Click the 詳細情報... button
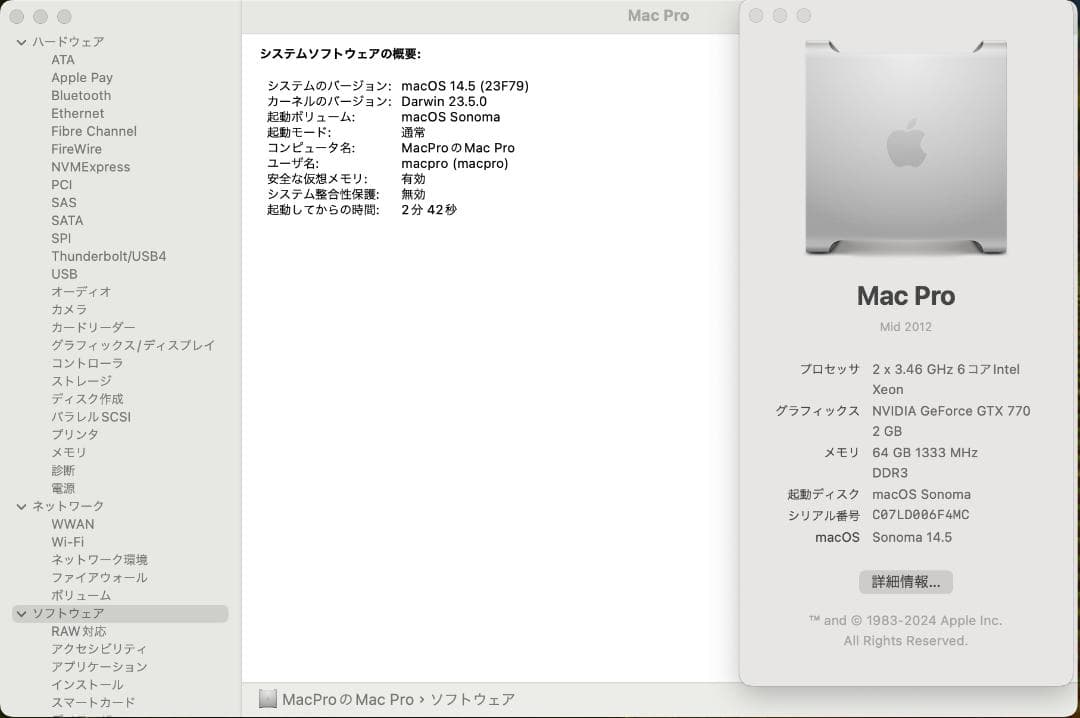Screen dimensions: 1080x718 [x=906, y=582]
